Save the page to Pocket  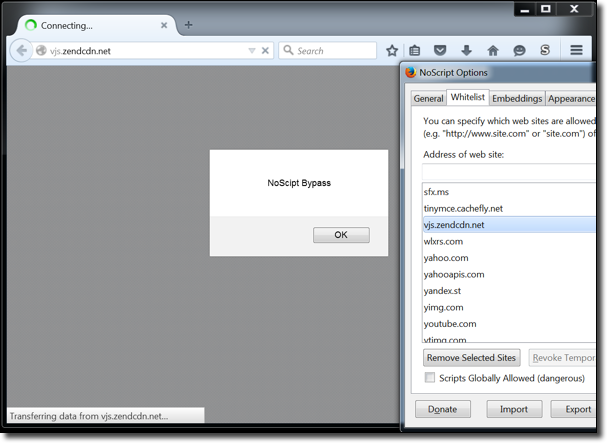click(x=440, y=50)
